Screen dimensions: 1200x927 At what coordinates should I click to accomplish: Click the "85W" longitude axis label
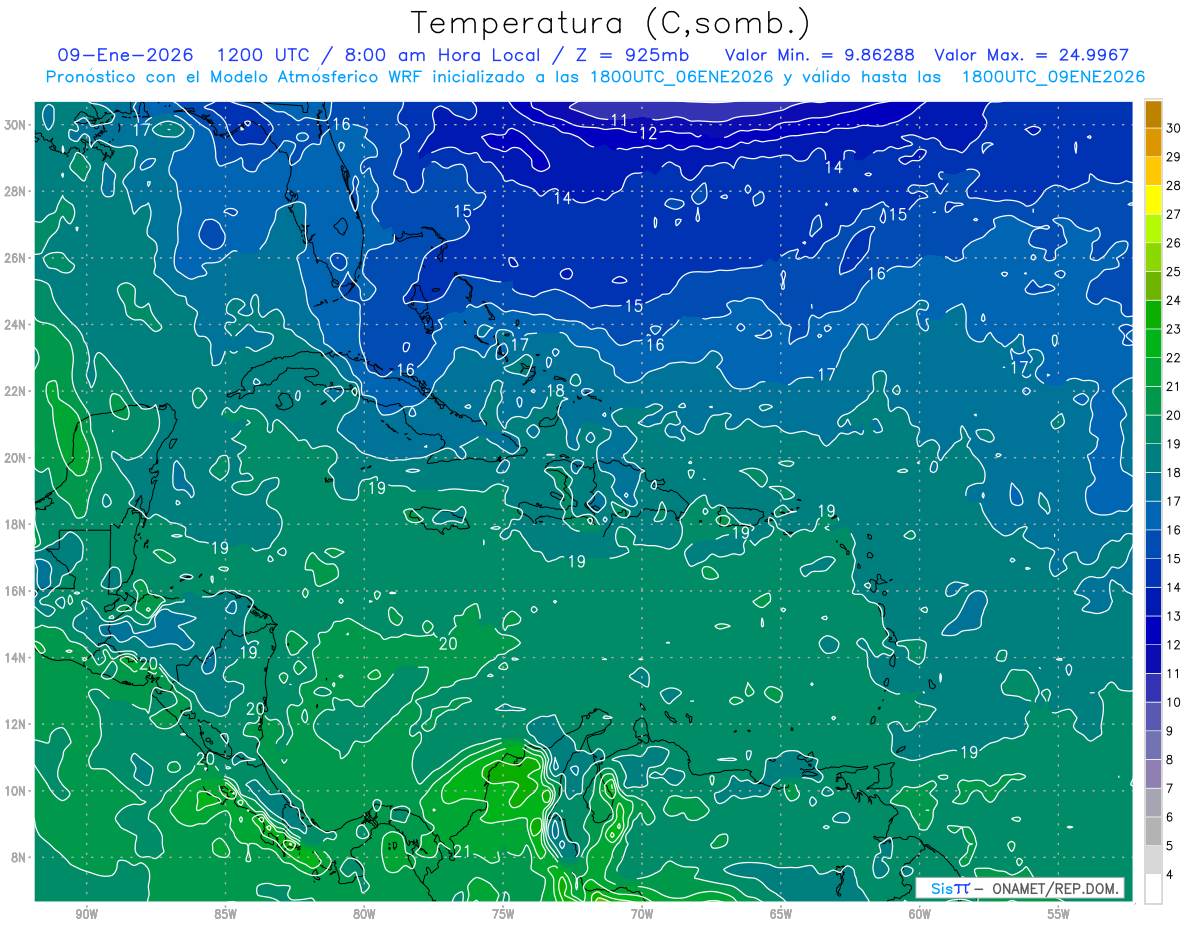[x=225, y=914]
